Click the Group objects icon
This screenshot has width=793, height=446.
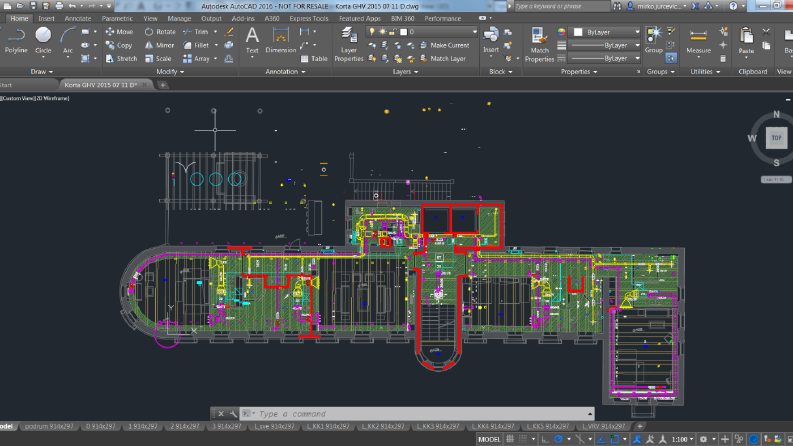653,40
